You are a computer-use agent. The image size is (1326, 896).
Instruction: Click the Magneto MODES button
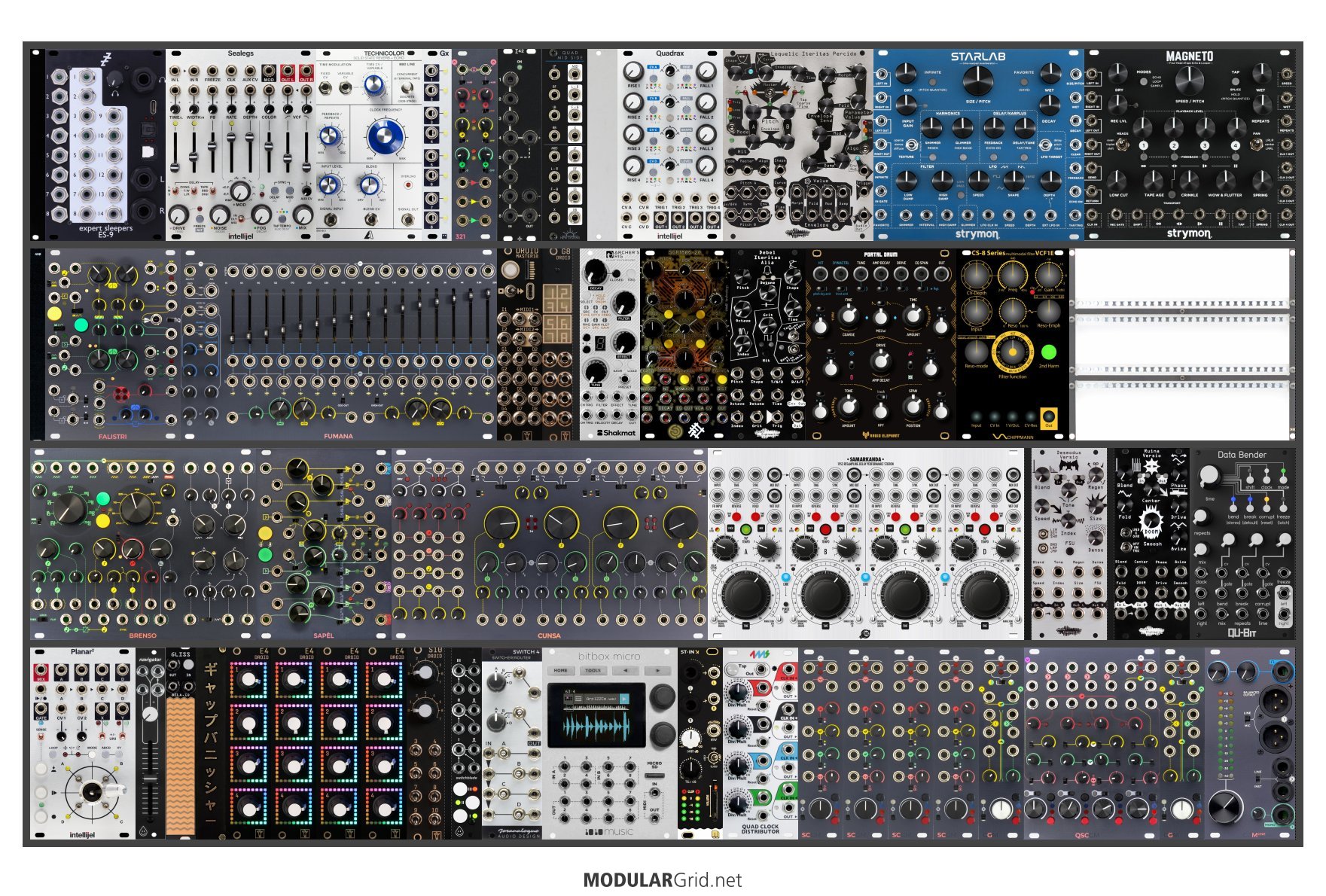point(1144,81)
